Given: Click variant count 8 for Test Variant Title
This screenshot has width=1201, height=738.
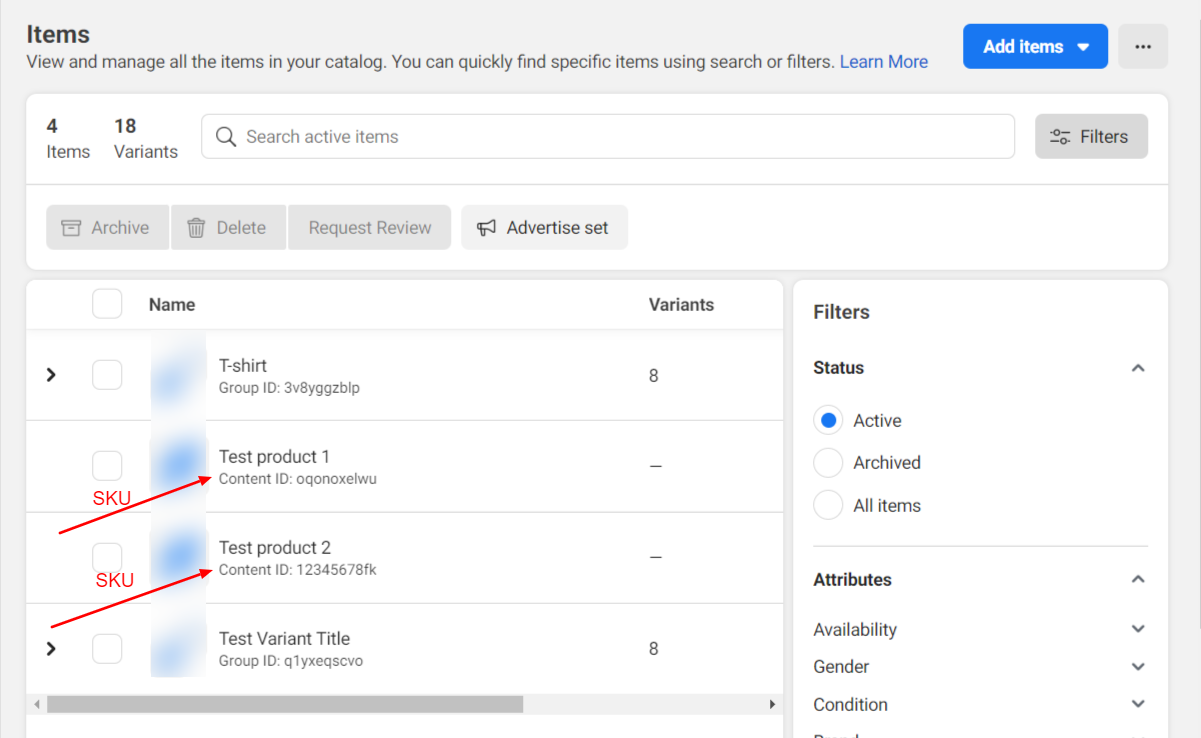Looking at the screenshot, I should (653, 649).
